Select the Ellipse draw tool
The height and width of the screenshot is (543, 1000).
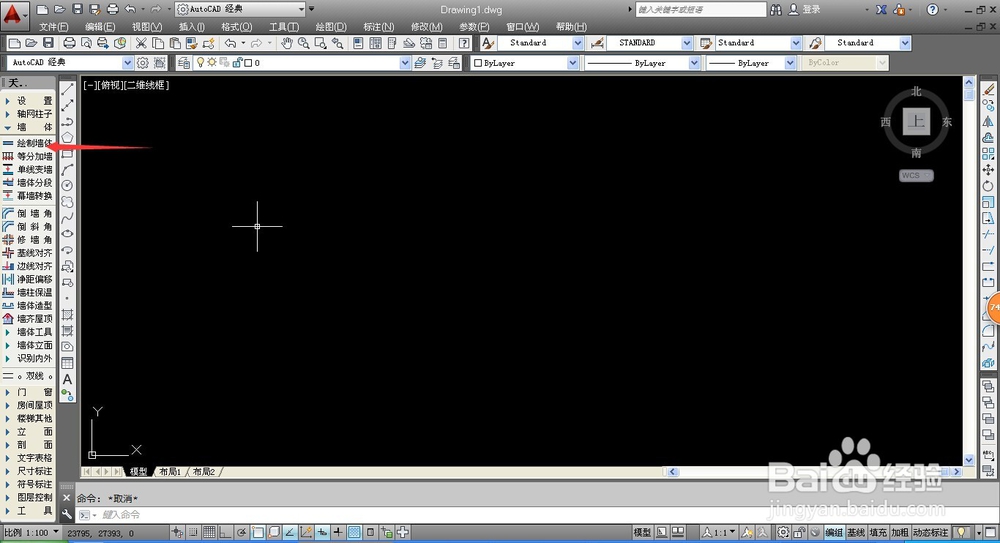click(67, 234)
